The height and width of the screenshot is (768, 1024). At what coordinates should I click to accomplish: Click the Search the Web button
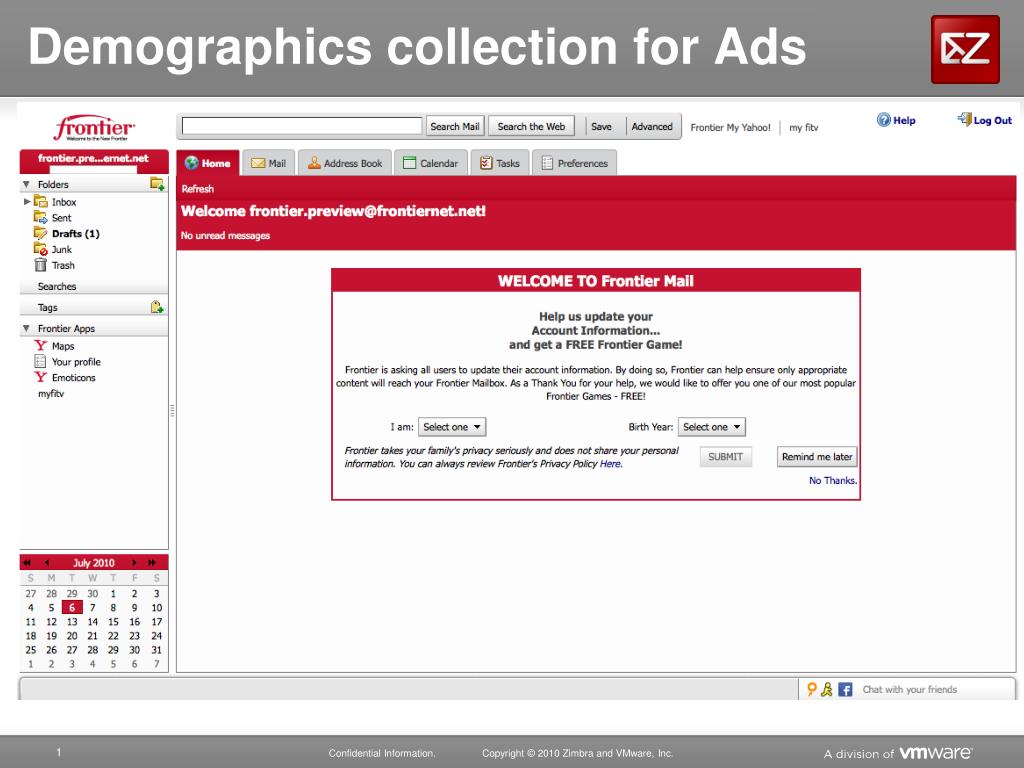tap(532, 127)
